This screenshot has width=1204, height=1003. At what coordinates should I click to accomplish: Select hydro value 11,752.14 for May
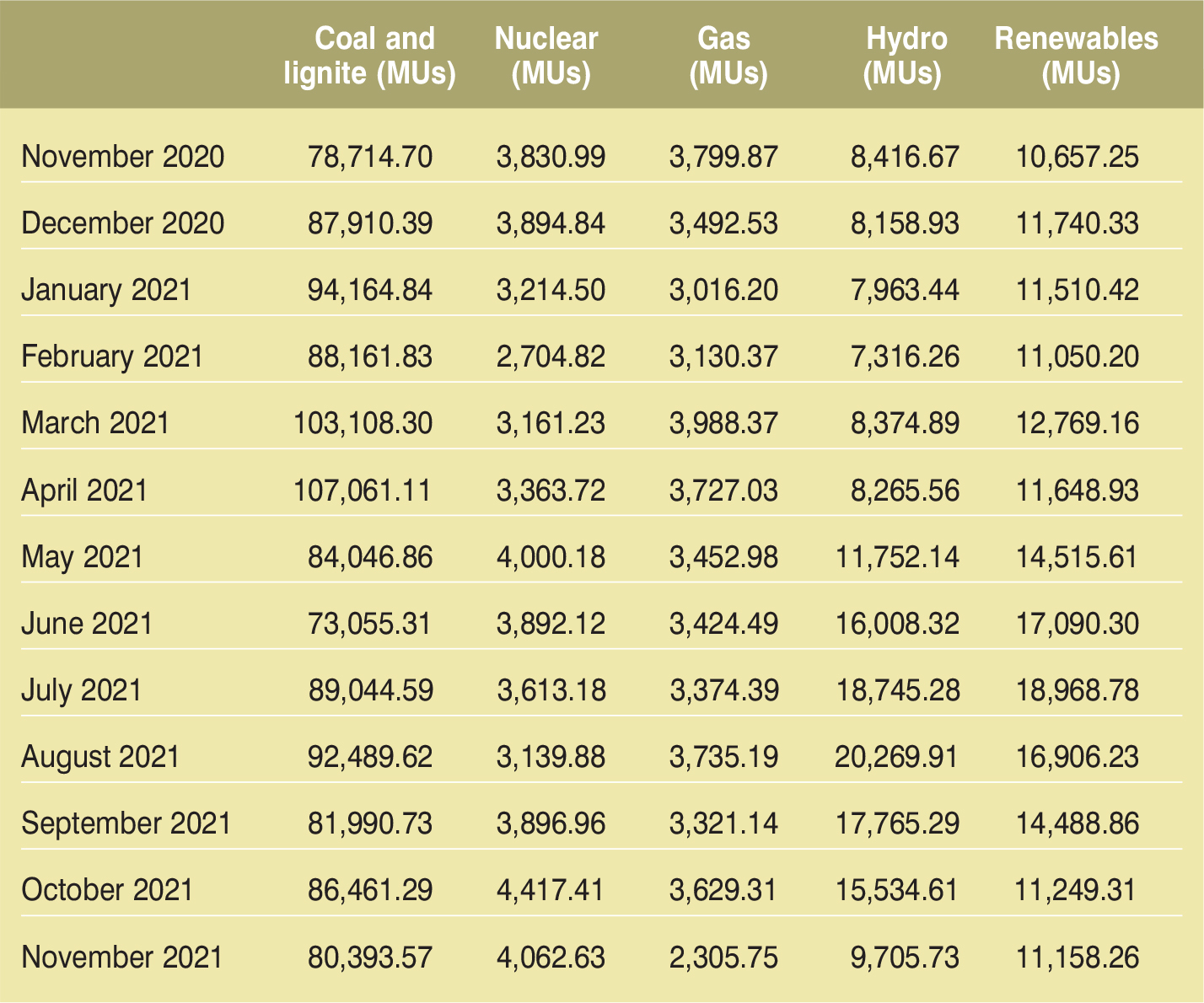(x=897, y=557)
